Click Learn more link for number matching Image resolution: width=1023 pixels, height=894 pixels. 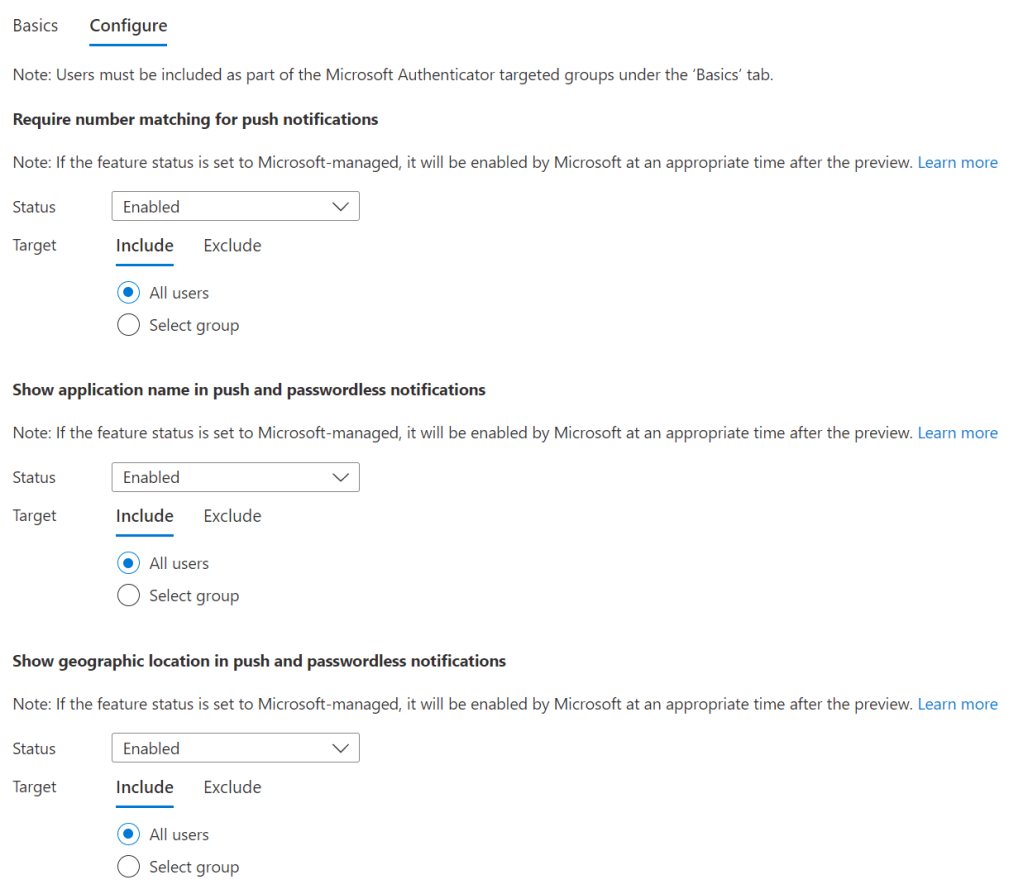pyautogui.click(x=957, y=162)
